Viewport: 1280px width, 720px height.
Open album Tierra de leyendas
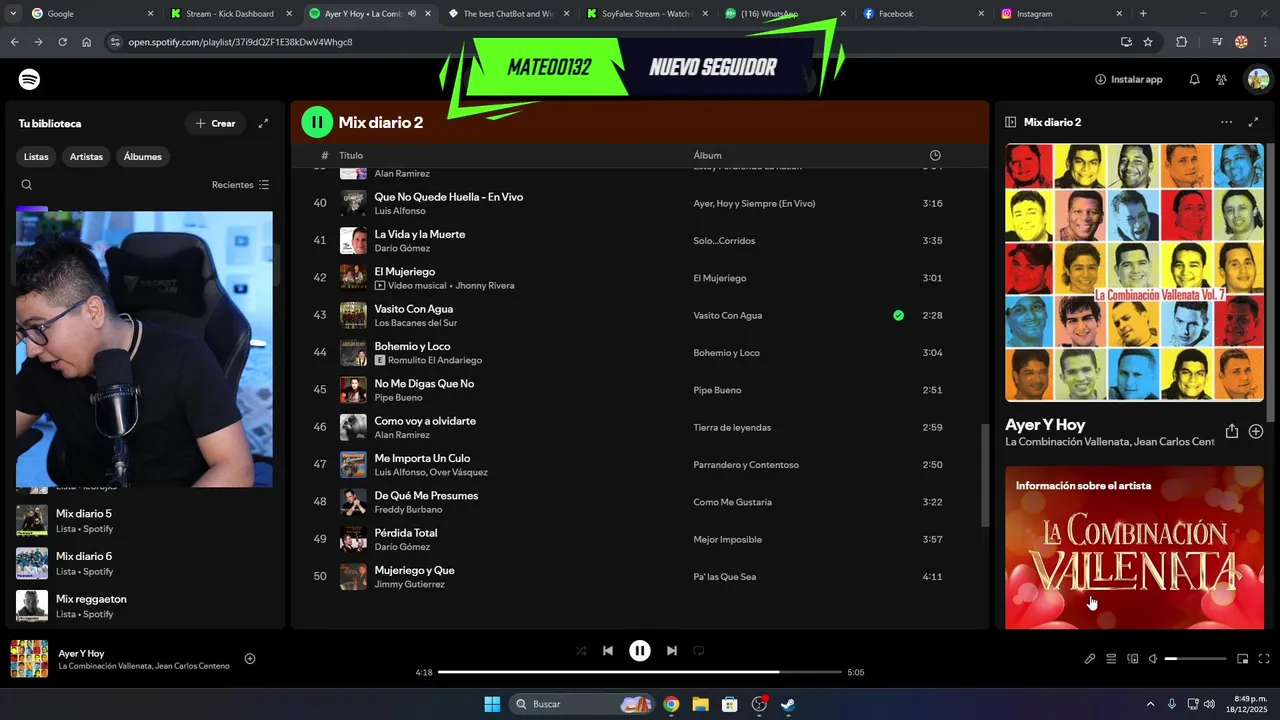pos(732,428)
